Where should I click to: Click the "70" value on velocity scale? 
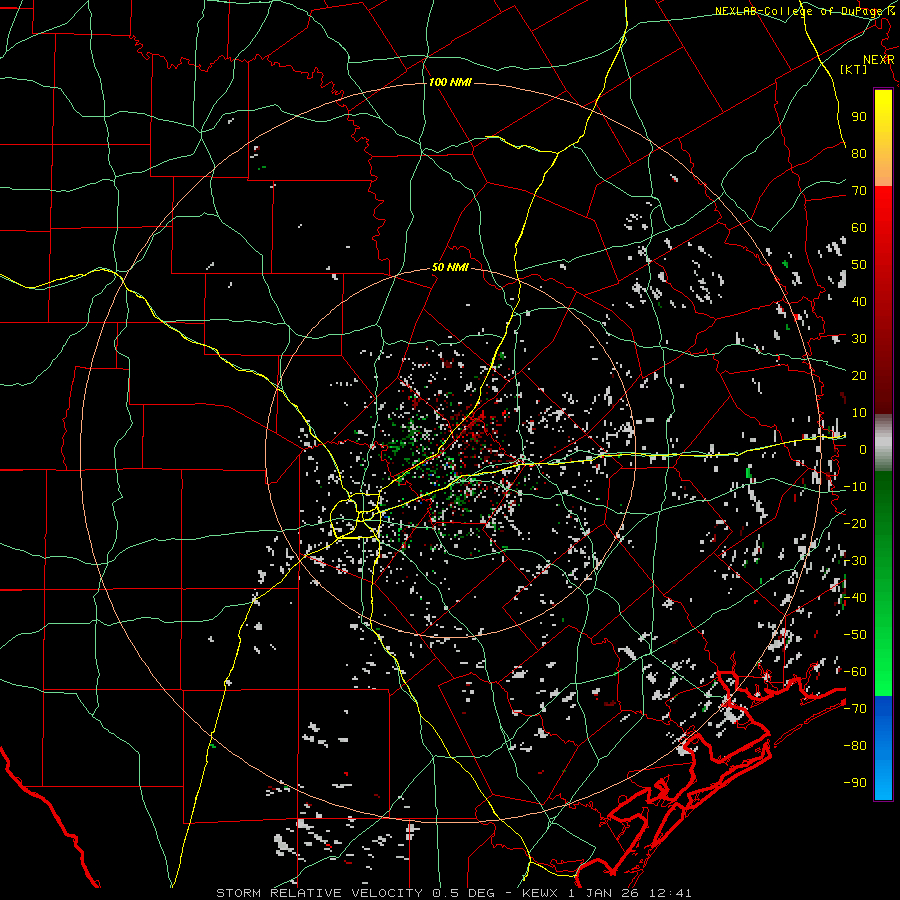click(x=859, y=191)
